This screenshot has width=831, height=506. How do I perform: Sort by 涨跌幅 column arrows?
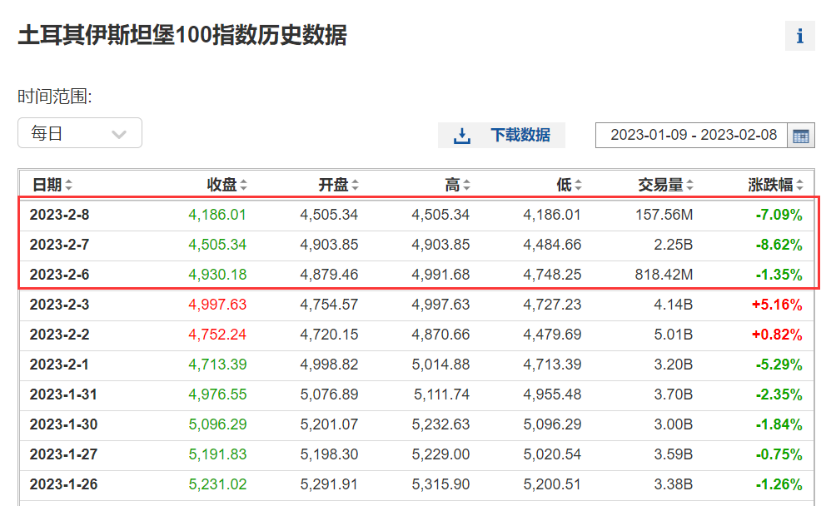[x=800, y=185]
